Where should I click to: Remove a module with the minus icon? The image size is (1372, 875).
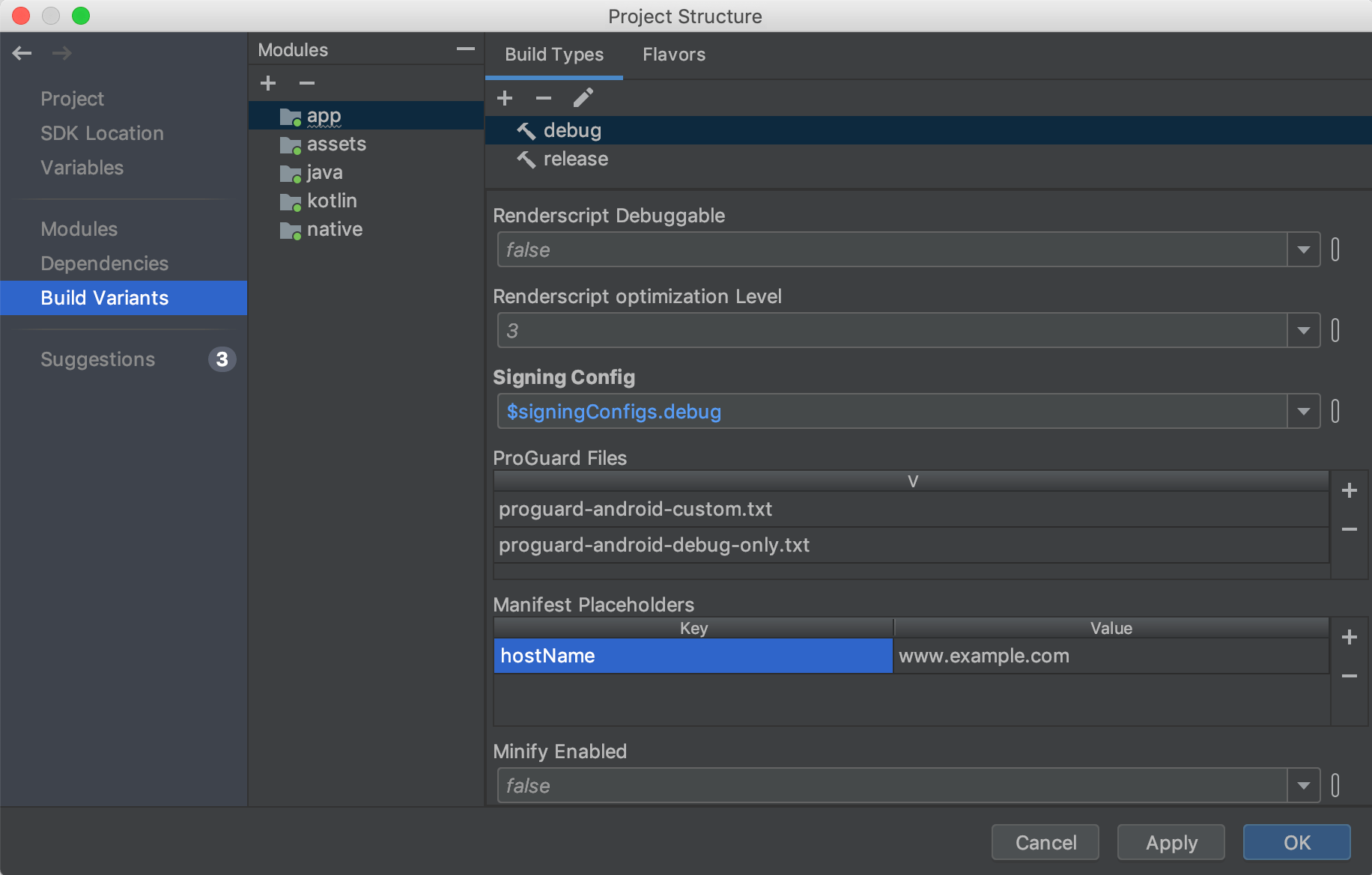click(x=306, y=82)
